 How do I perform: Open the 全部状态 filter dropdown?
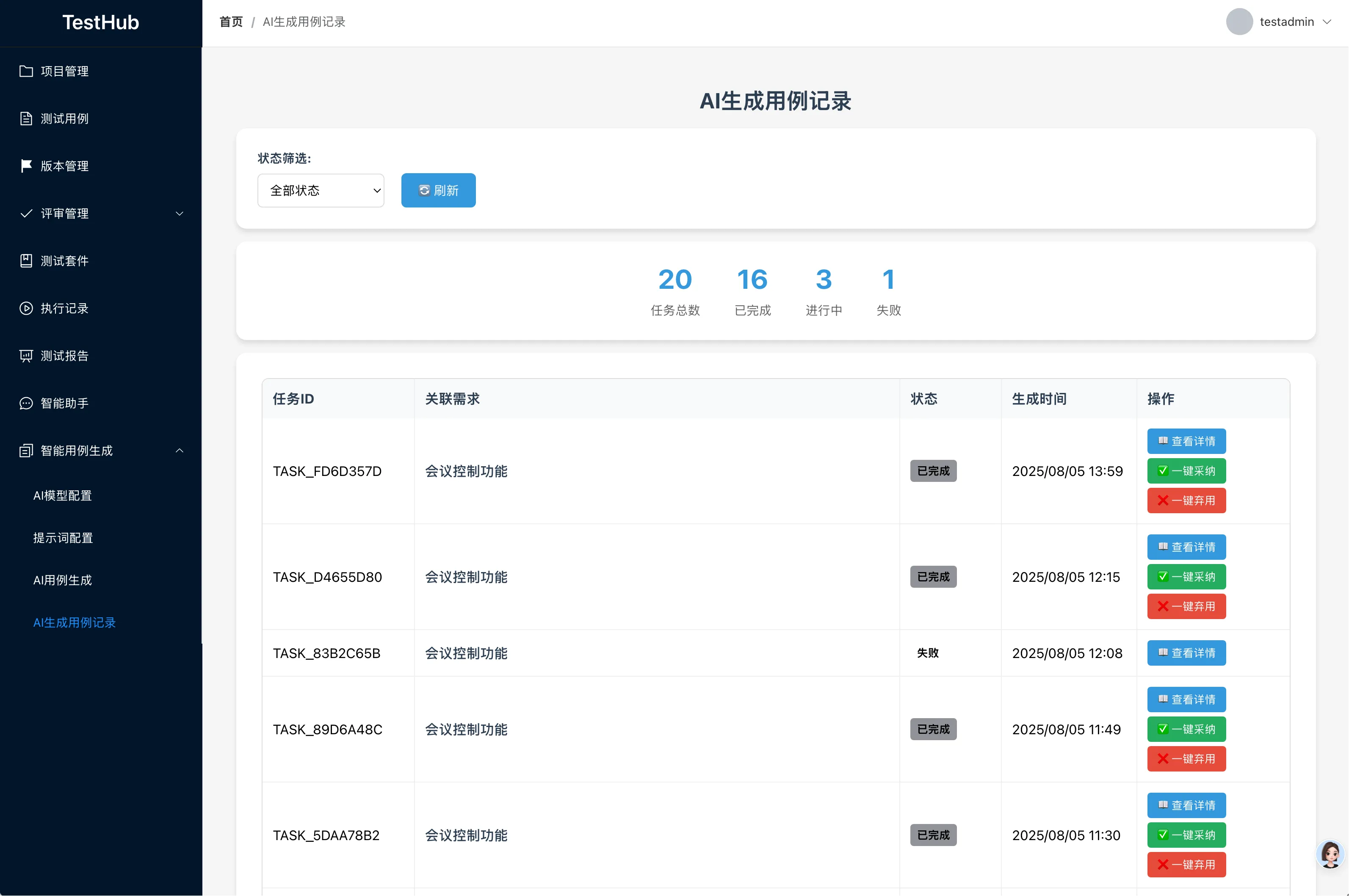321,190
